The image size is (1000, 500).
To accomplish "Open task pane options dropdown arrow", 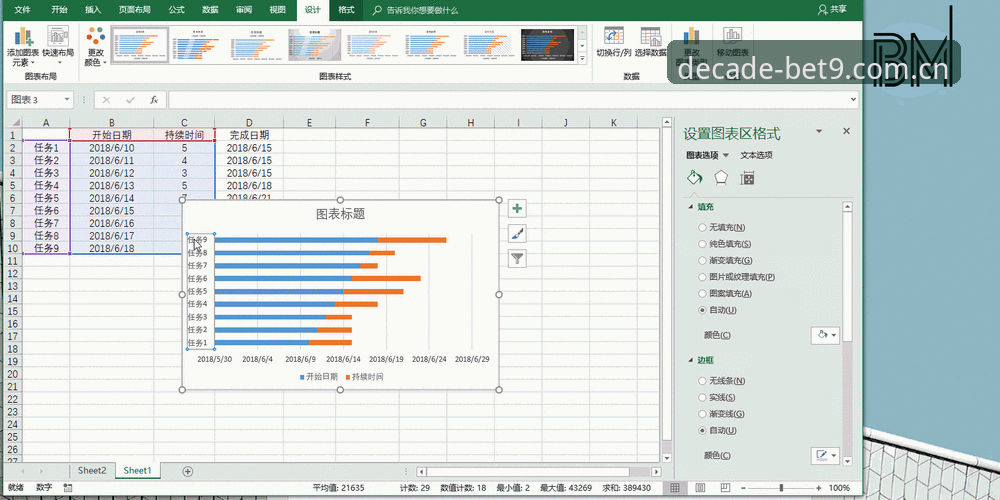I will (819, 131).
